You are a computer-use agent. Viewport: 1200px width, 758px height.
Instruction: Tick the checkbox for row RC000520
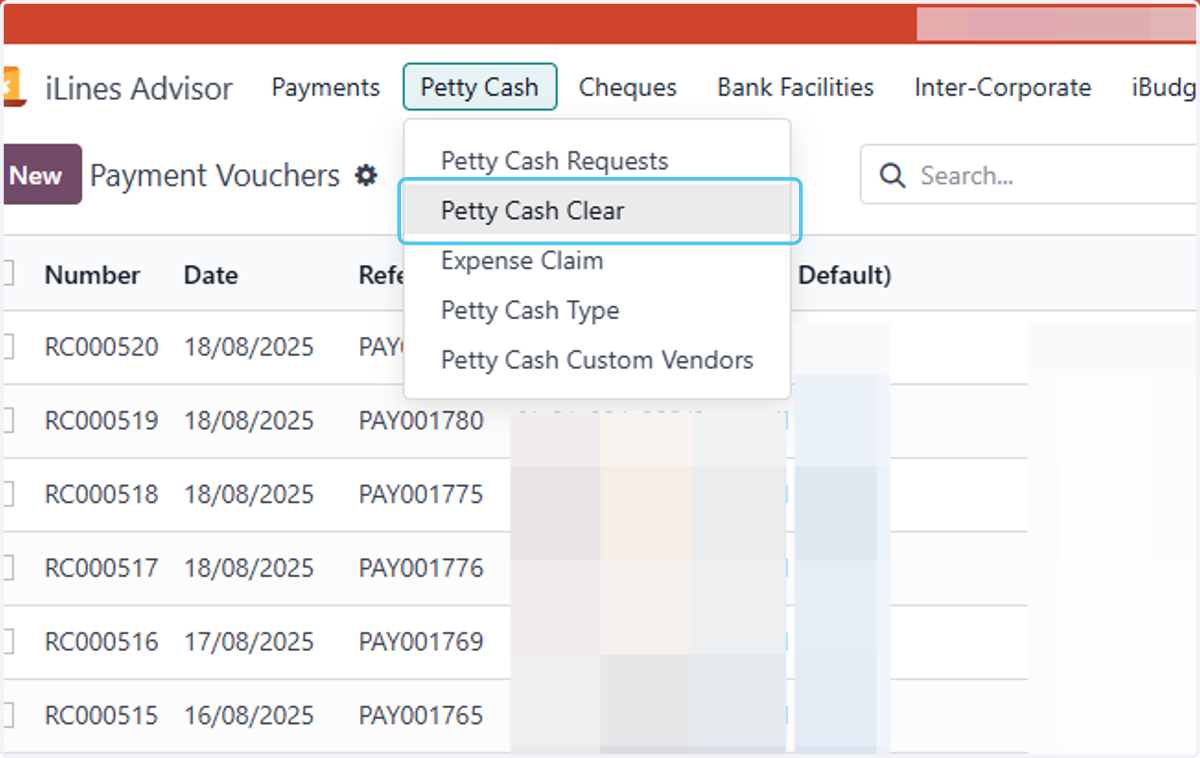pos(7,347)
